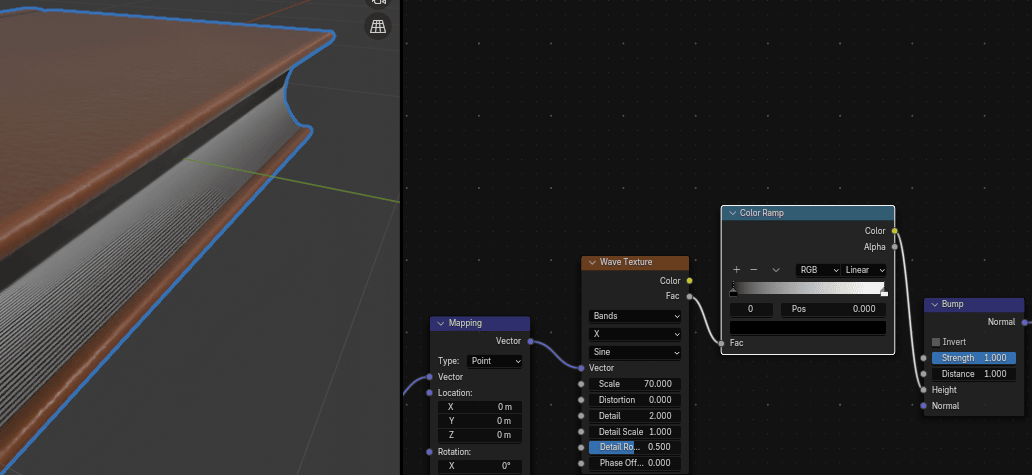
Task: Click the Bump node Height input socket
Action: point(922,390)
